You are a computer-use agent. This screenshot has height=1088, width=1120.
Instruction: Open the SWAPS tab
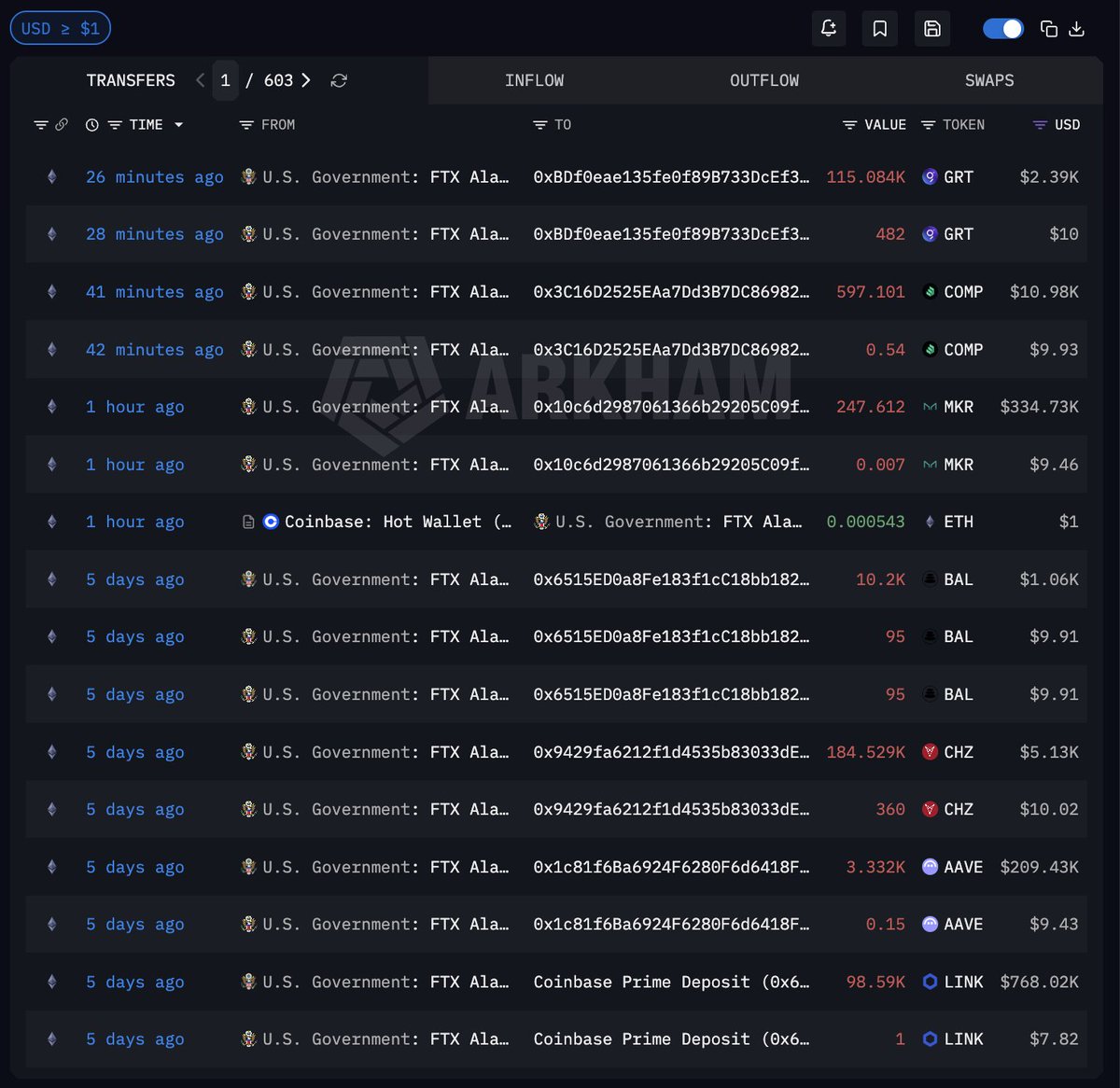[989, 80]
